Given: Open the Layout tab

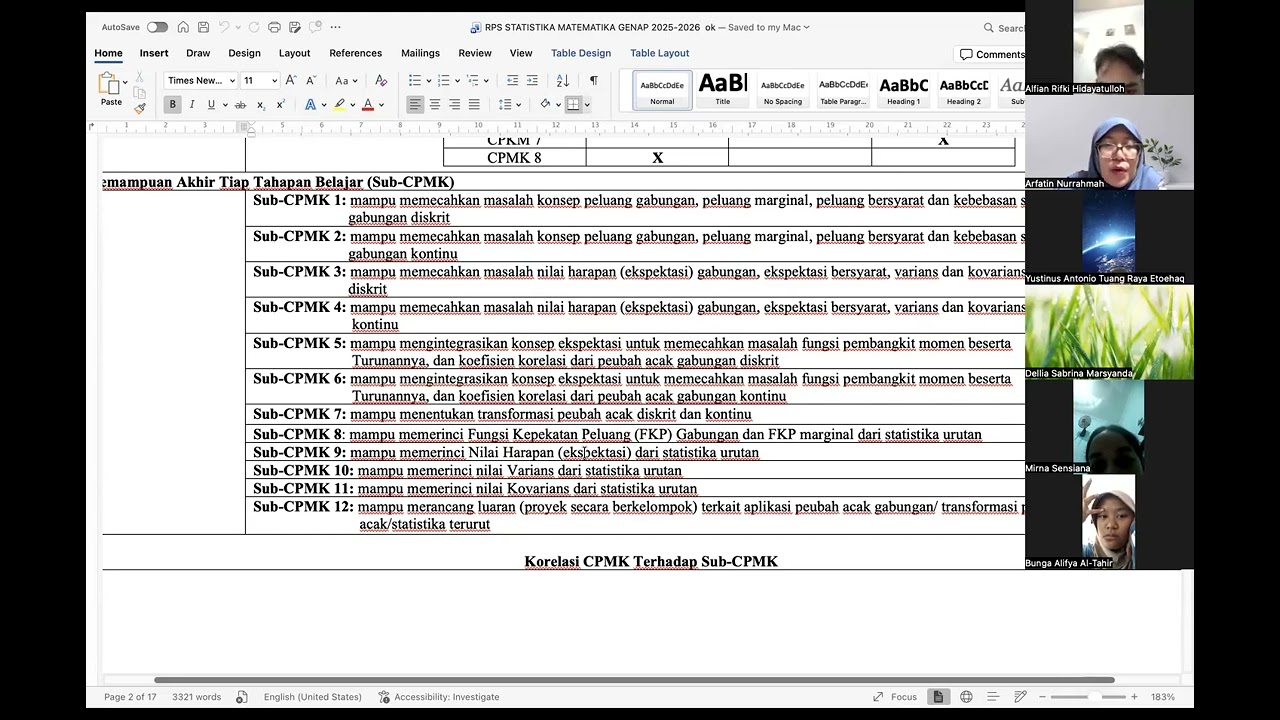Looking at the screenshot, I should click(x=294, y=53).
